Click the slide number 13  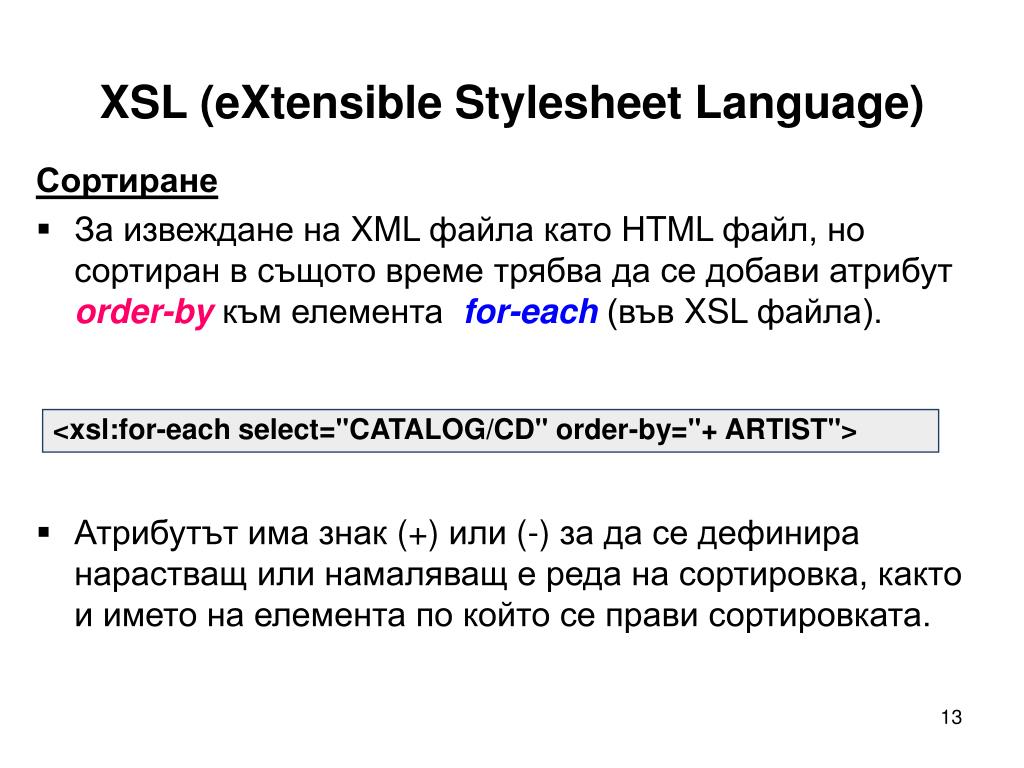coord(952,717)
